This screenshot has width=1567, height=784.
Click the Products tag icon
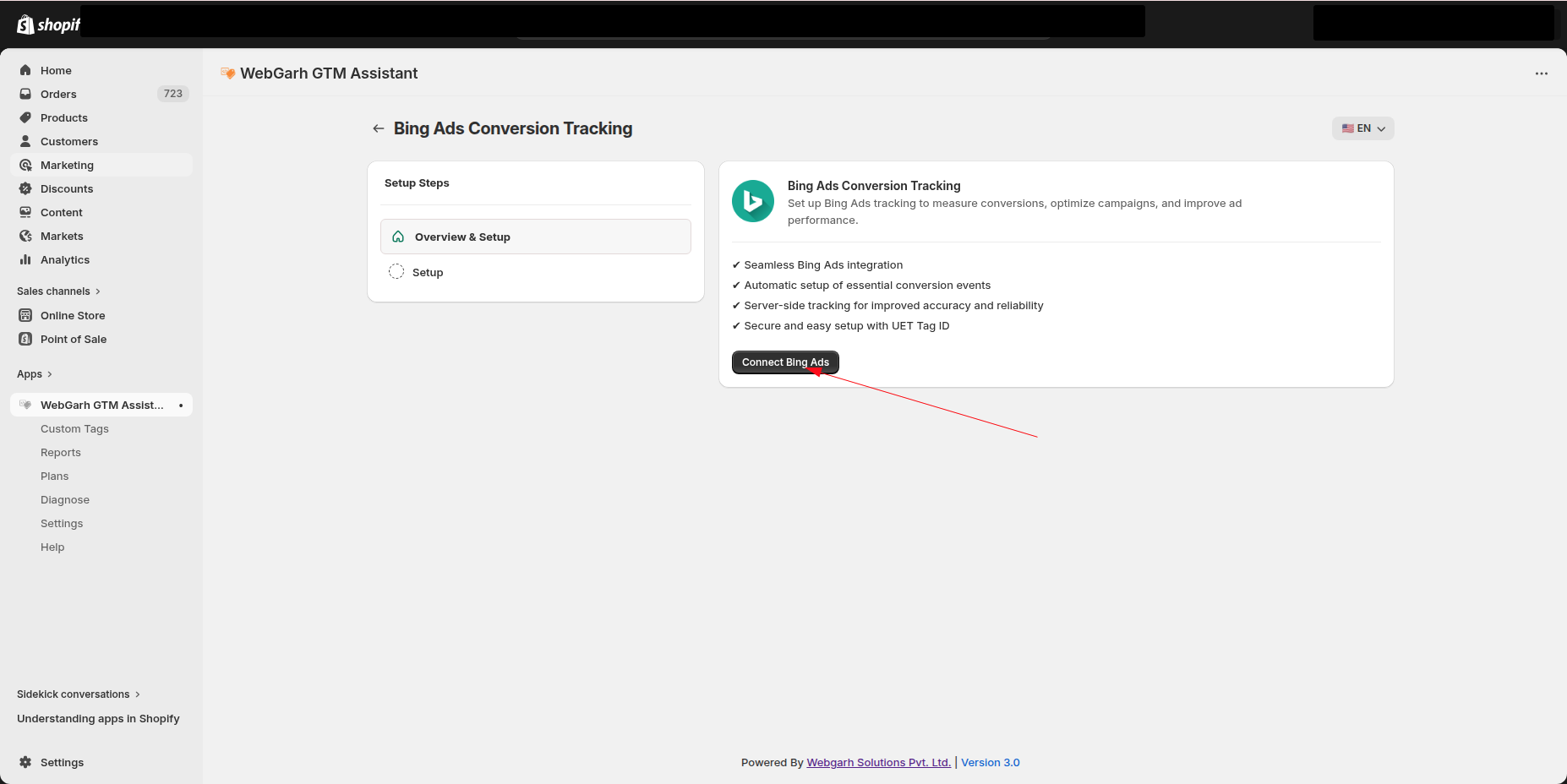coord(25,117)
